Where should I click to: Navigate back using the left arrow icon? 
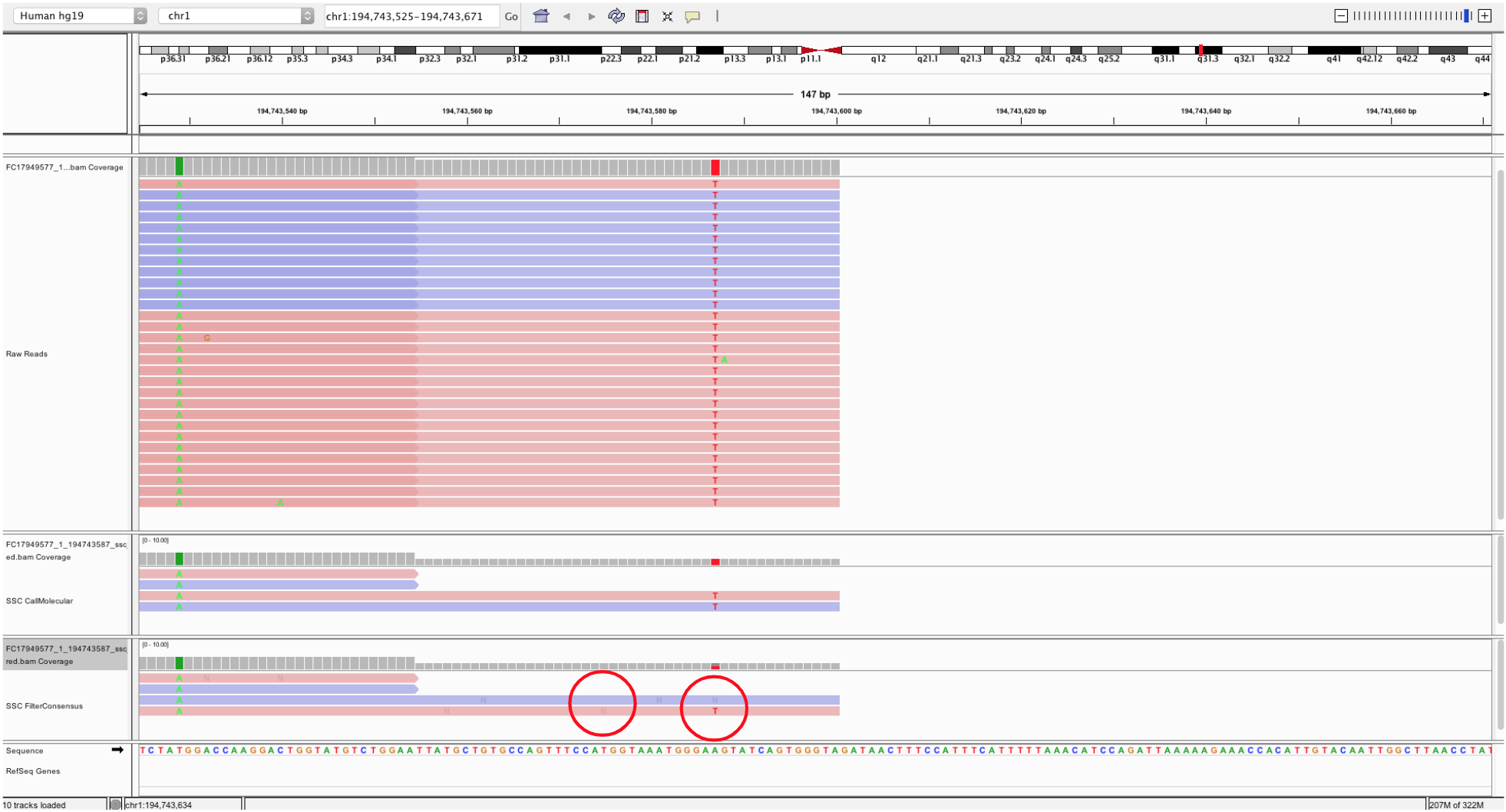point(568,15)
